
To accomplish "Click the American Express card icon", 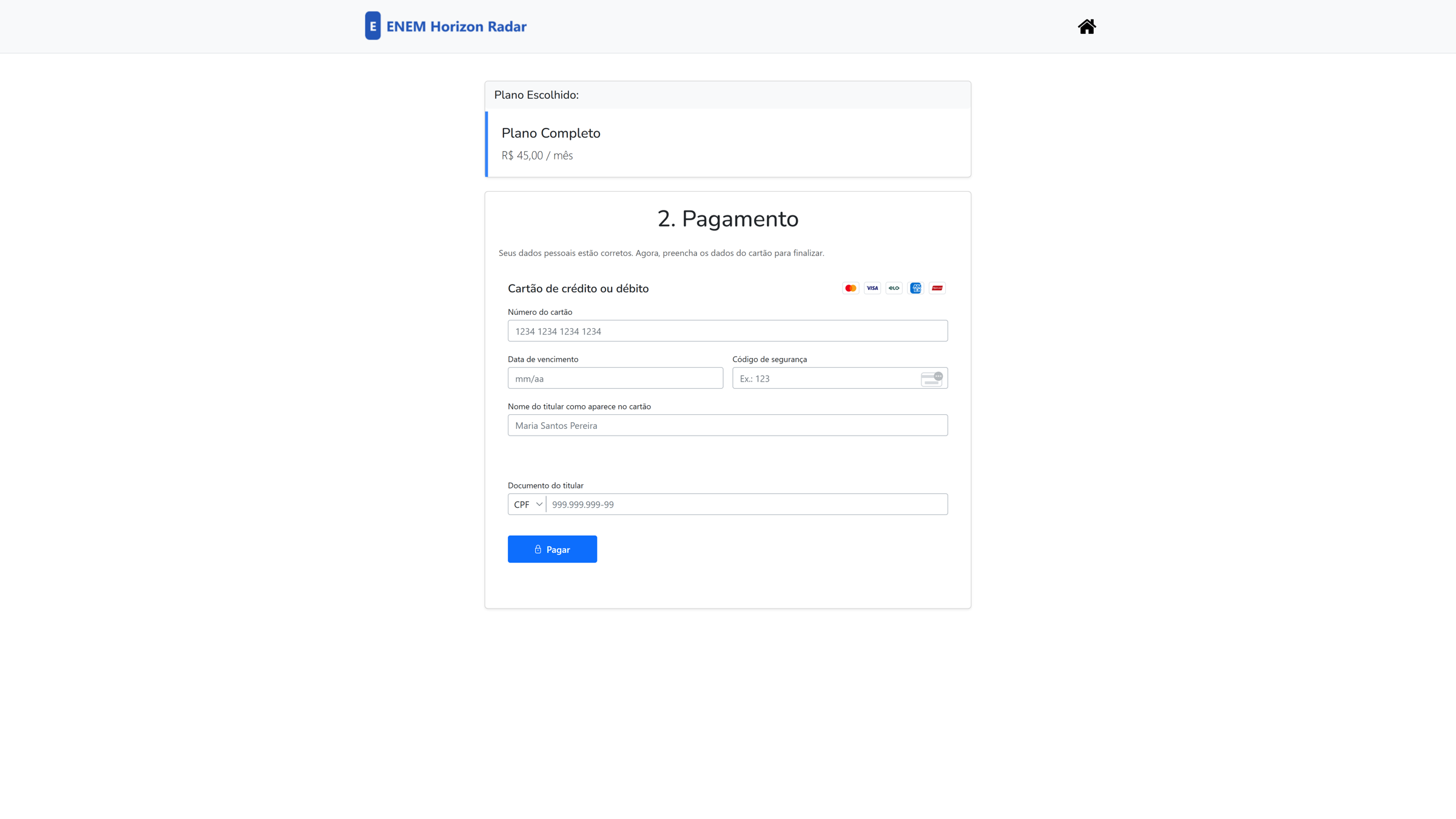I will click(x=915, y=288).
